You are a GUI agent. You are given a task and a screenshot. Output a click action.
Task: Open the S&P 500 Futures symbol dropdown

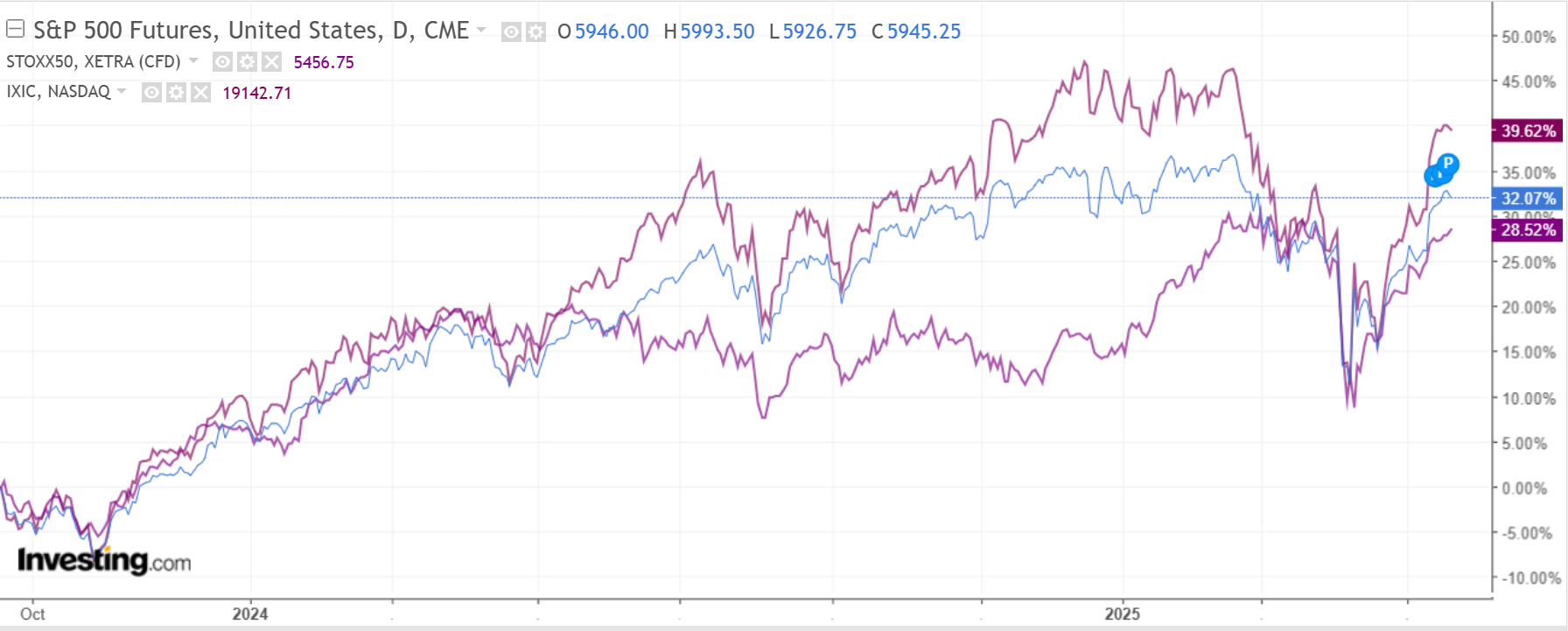[481, 31]
